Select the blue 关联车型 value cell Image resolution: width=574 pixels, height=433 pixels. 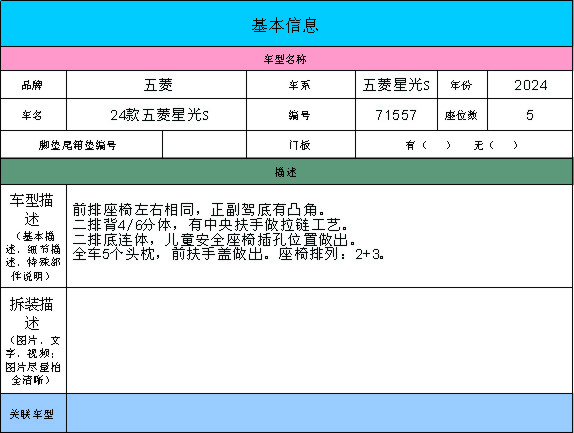coord(320,413)
